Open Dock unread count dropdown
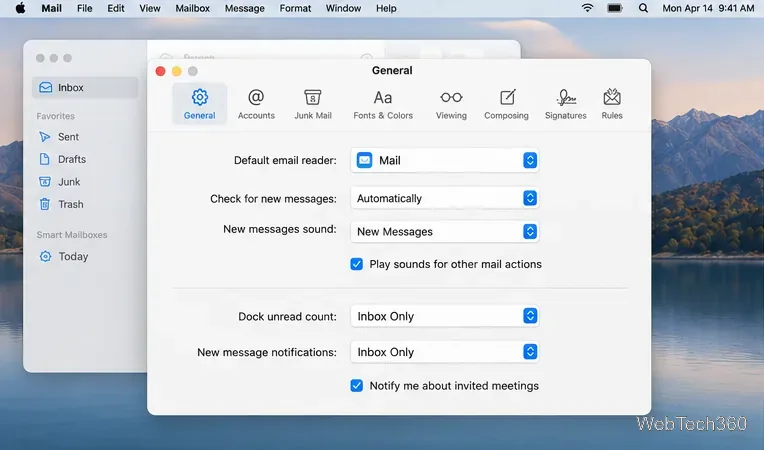The width and height of the screenshot is (764, 450). point(444,316)
